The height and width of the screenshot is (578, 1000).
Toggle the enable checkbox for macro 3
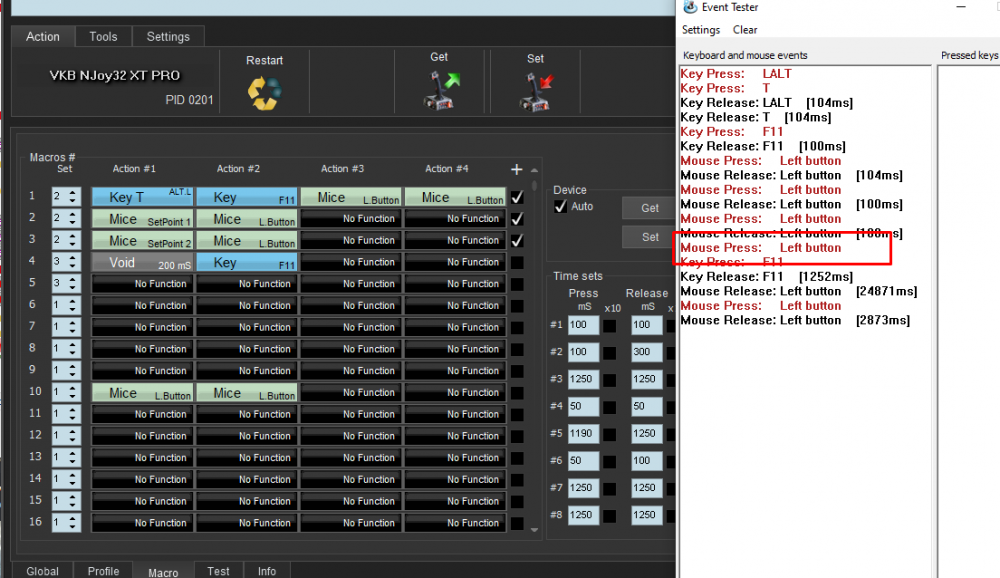pos(517,241)
